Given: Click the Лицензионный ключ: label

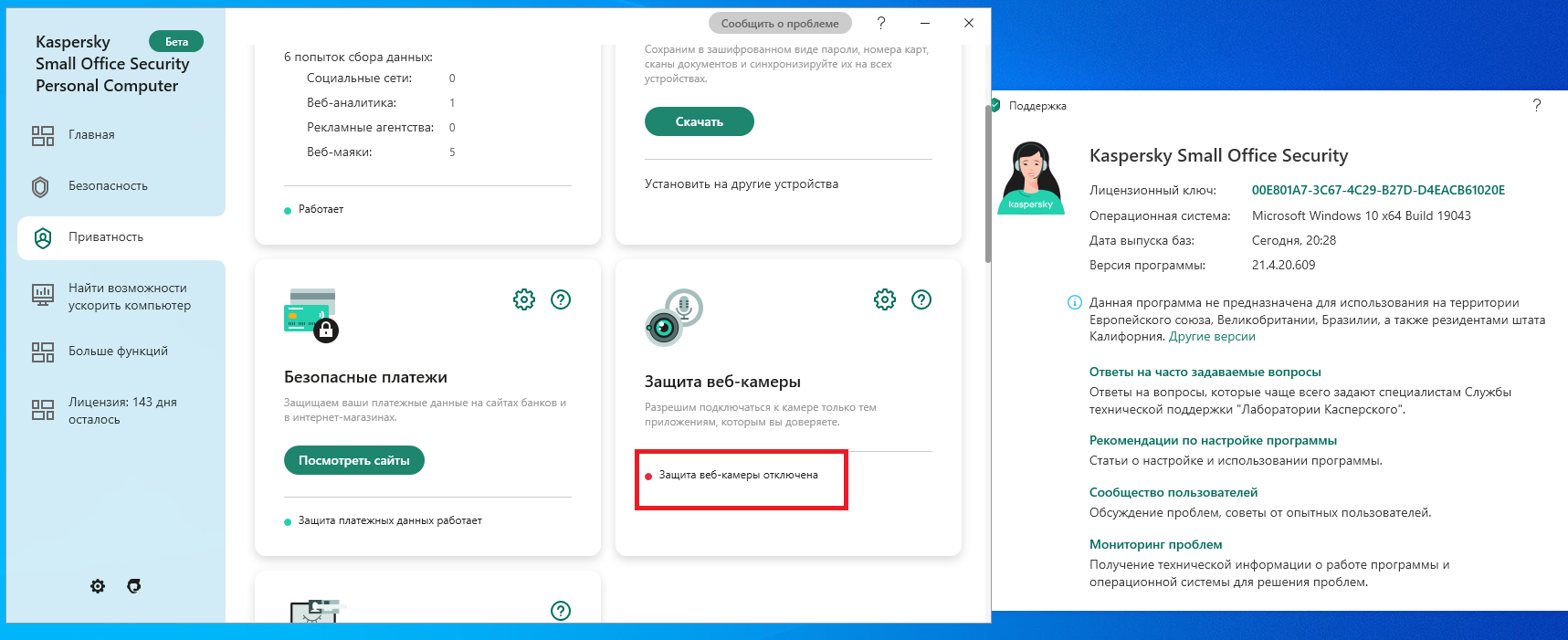Looking at the screenshot, I should 1152,190.
